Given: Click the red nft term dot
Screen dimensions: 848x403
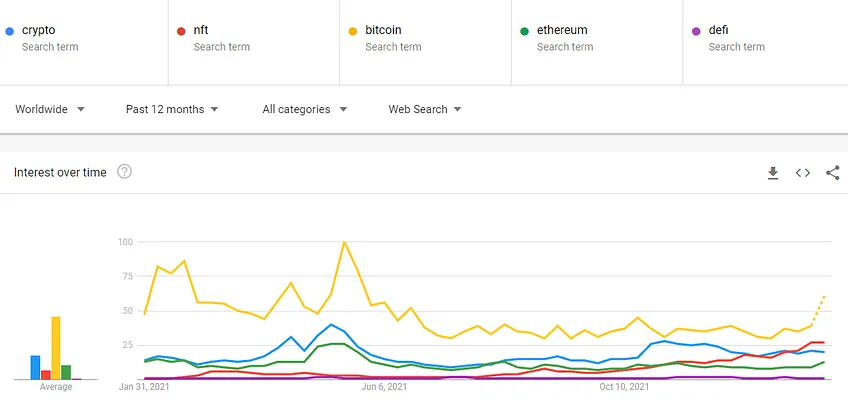Looking at the screenshot, I should 181,31.
